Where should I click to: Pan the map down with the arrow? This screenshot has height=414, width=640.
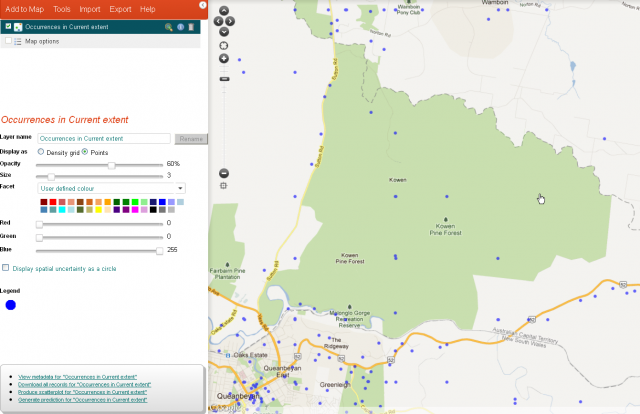(224, 30)
